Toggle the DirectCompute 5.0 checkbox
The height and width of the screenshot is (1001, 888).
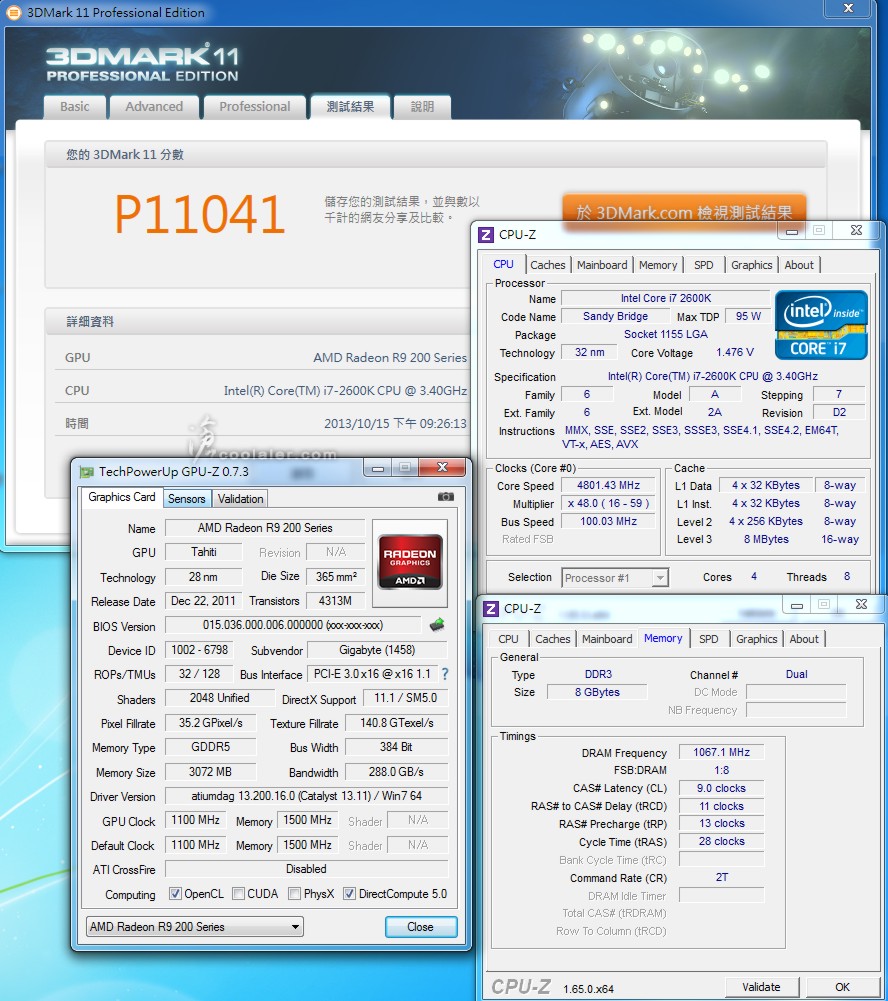(x=349, y=894)
